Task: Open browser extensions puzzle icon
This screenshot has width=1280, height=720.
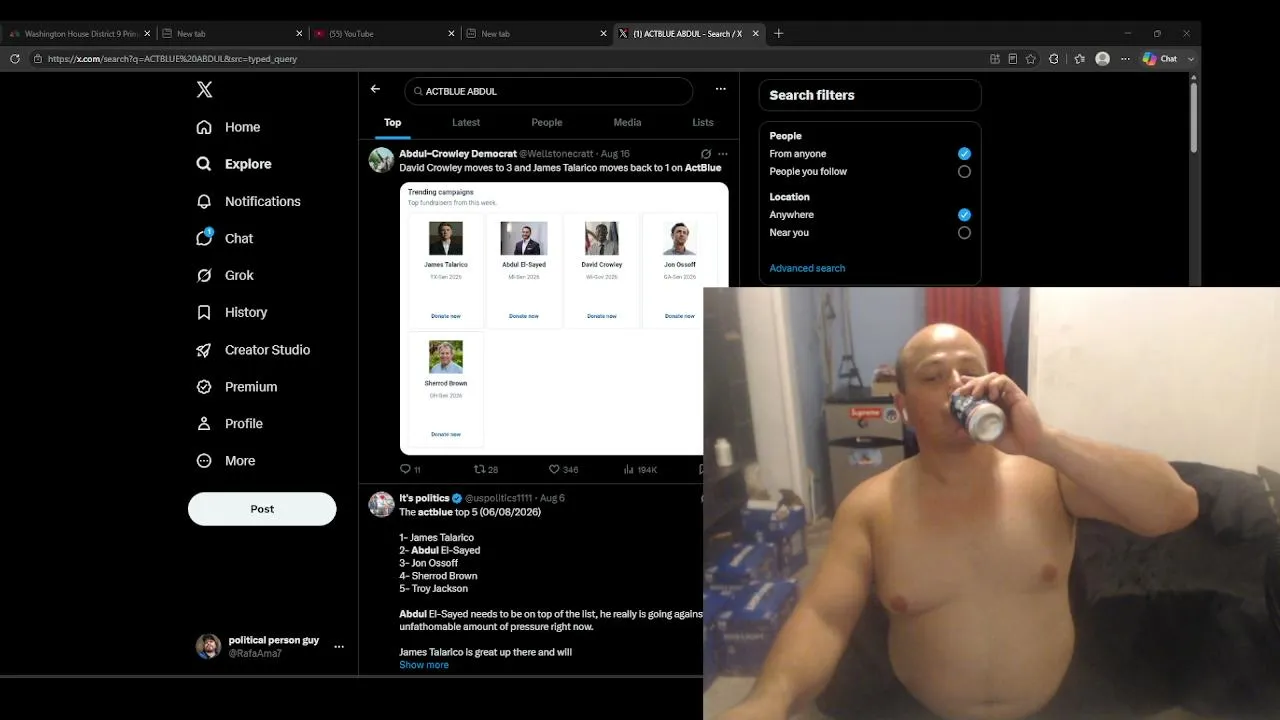Action: (x=1054, y=59)
